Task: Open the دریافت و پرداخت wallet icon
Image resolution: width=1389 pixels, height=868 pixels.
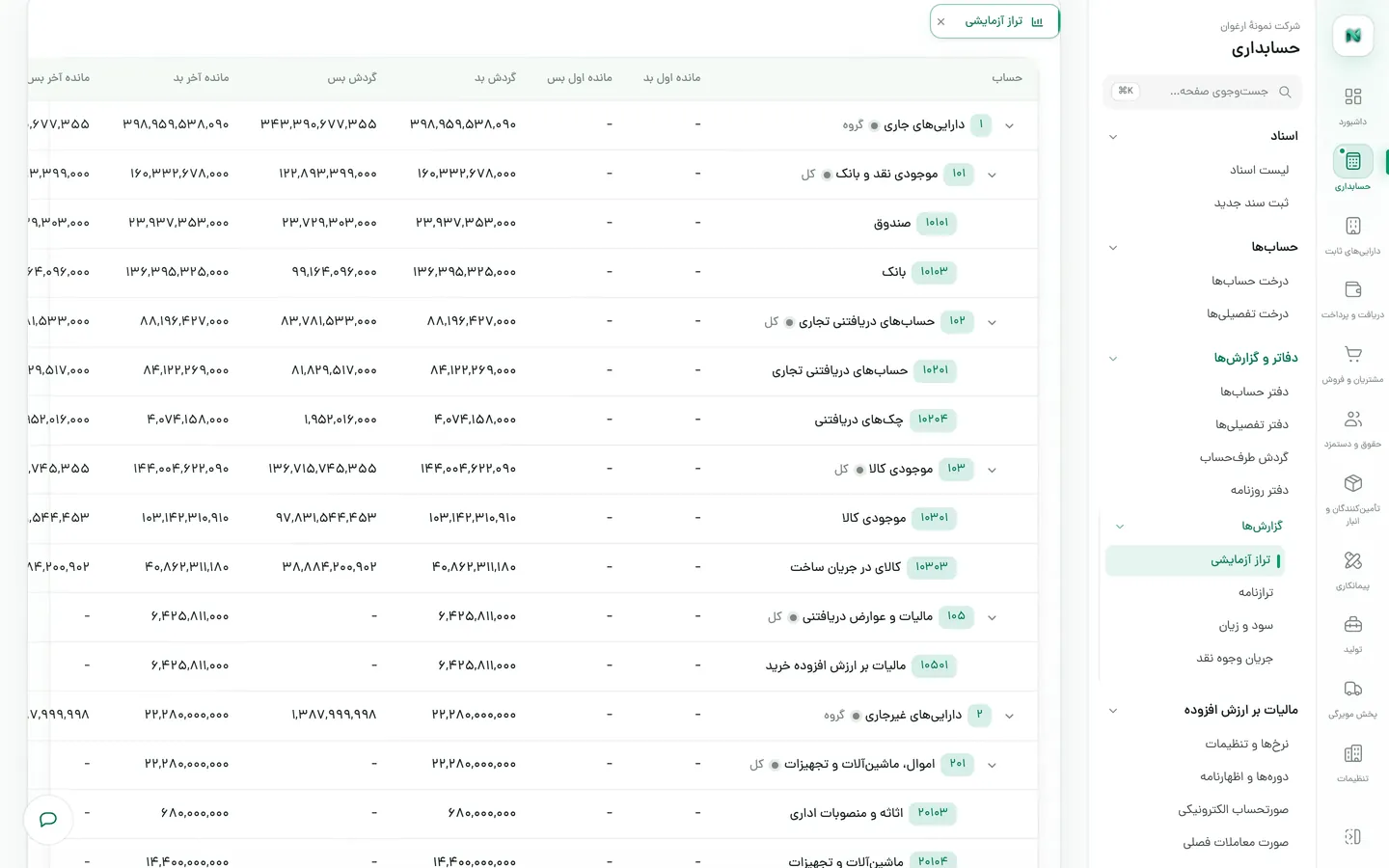Action: coord(1352,289)
